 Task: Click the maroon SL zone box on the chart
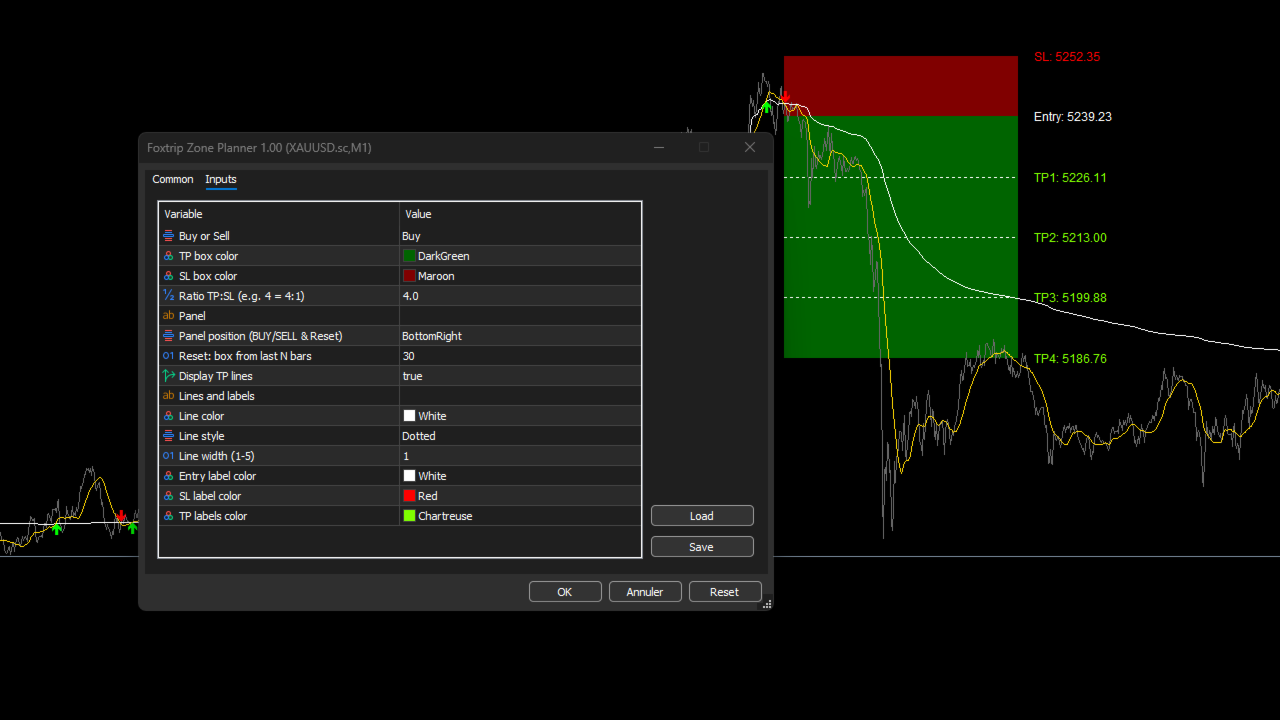(900, 86)
